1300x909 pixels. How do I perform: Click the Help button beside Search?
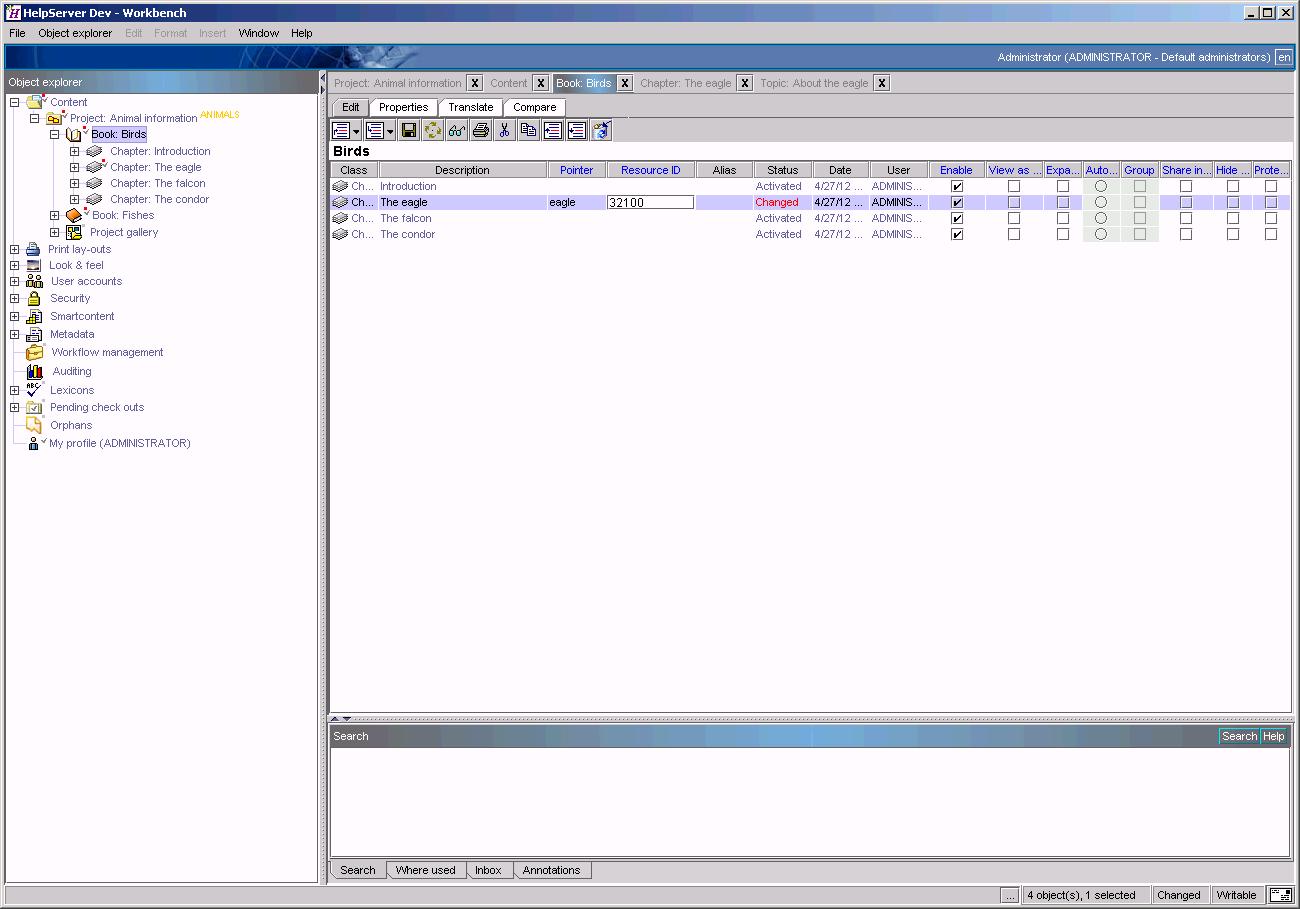point(1273,735)
